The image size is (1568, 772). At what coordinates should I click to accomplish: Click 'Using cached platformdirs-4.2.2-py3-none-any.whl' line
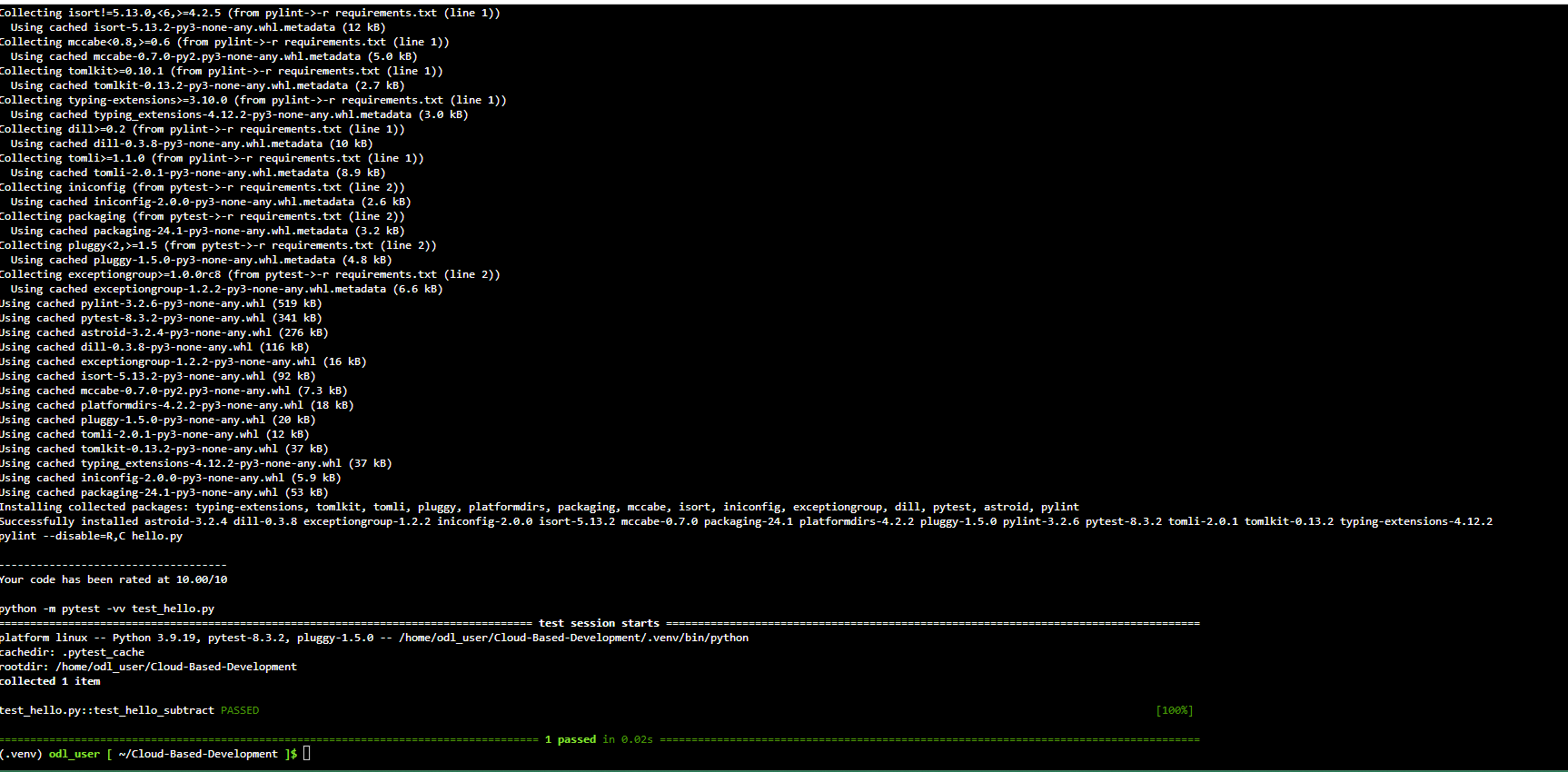tap(177, 405)
